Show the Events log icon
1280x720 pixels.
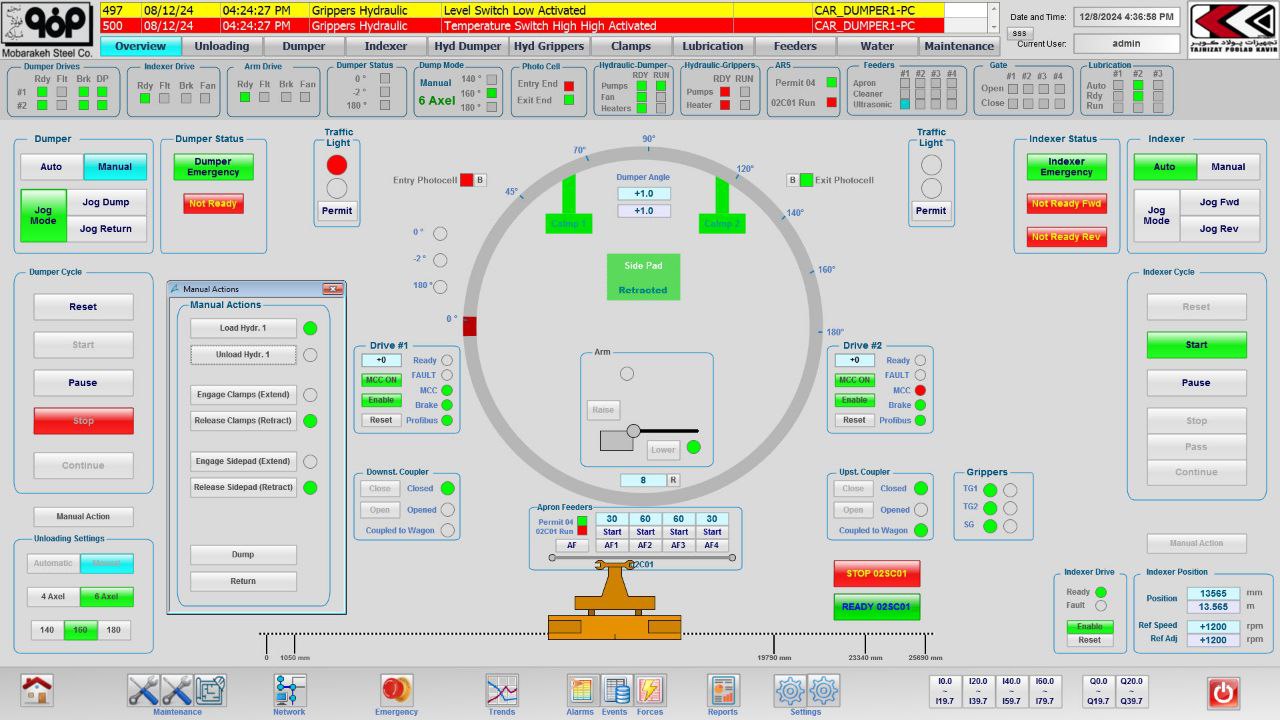point(616,690)
